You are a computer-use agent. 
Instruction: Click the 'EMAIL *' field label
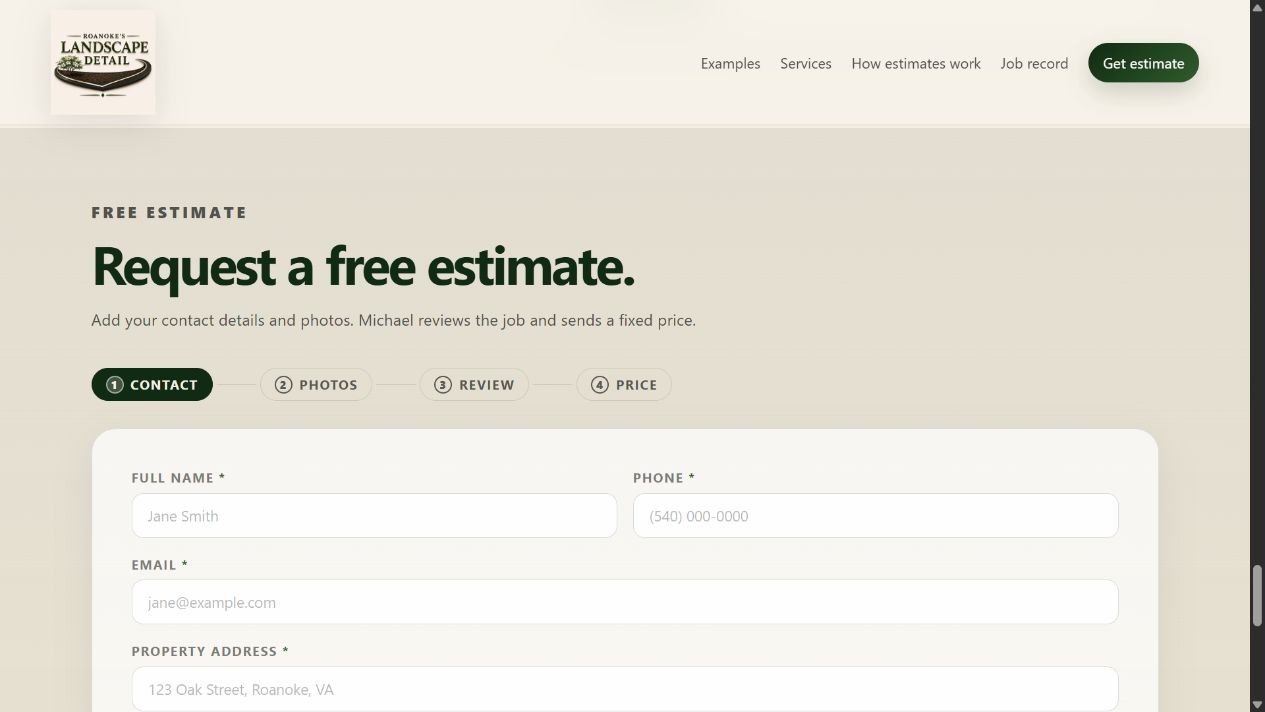(160, 565)
